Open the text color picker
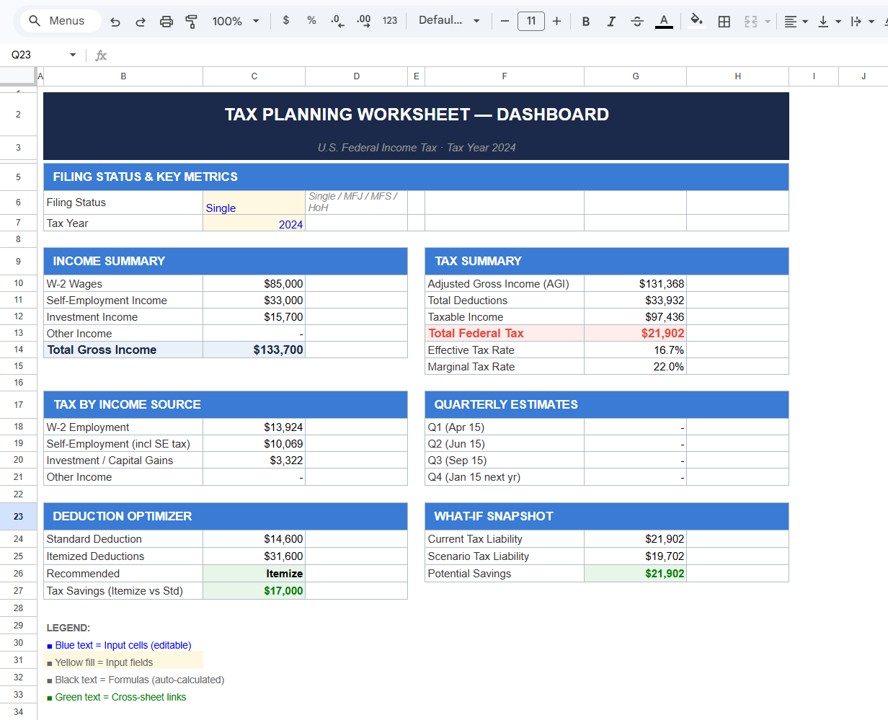Image resolution: width=888 pixels, height=720 pixels. [664, 22]
